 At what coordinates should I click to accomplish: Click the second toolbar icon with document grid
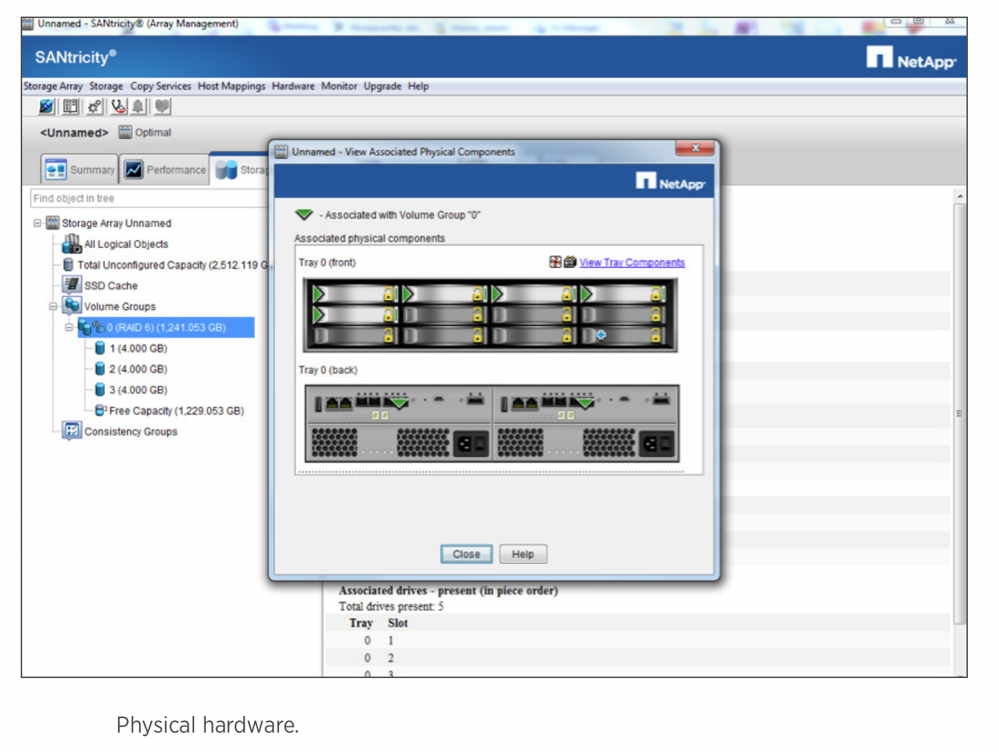(71, 106)
